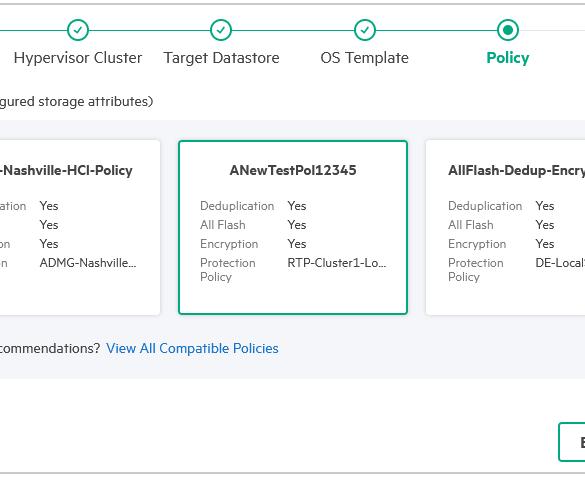585x479 pixels.
Task: Click the Hypervisor Cluster step checkmark circle
Action: [78, 30]
